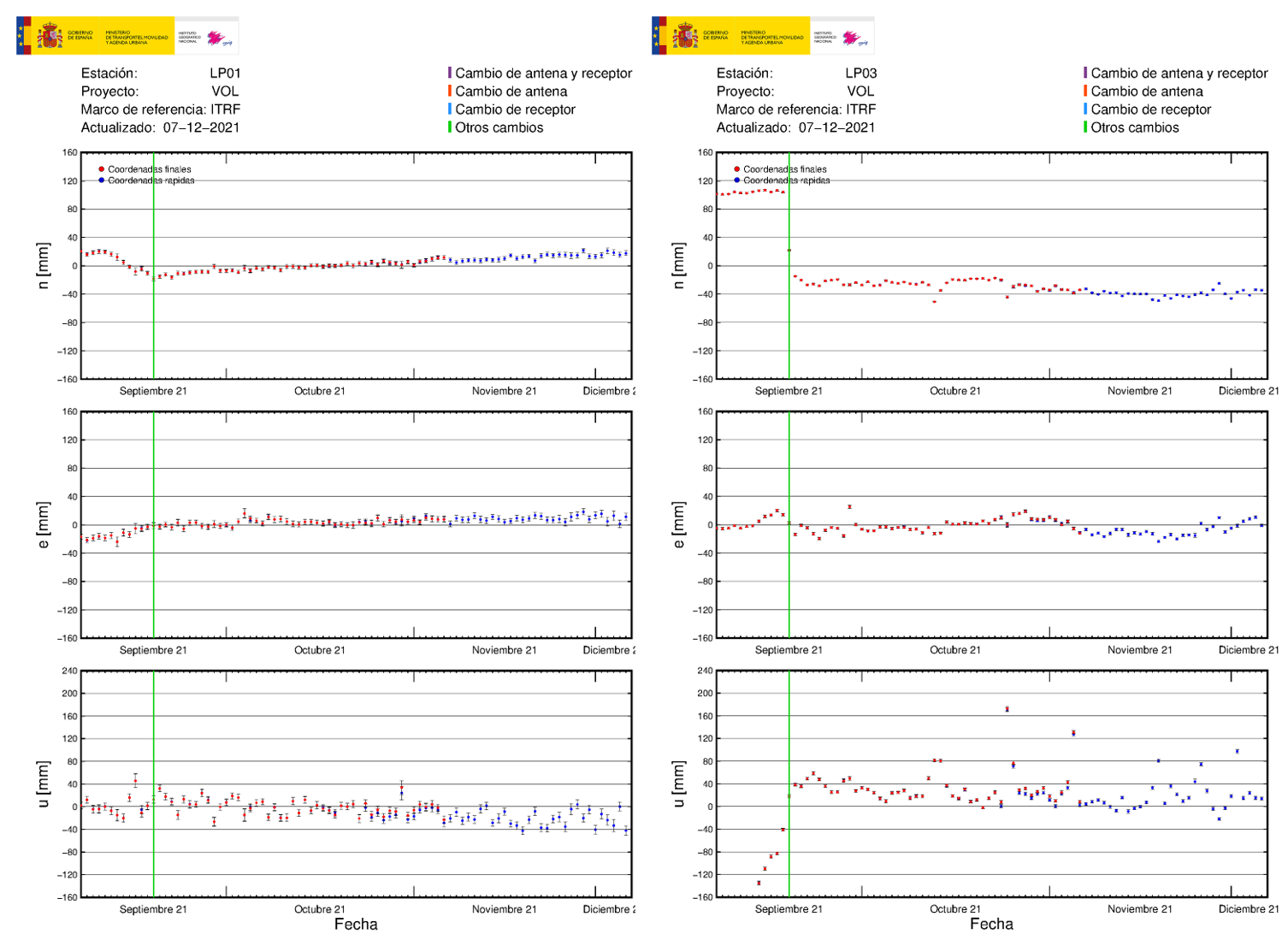Click the orange Cambio de antena marker
This screenshot has height=940, width=1288.
point(451,92)
